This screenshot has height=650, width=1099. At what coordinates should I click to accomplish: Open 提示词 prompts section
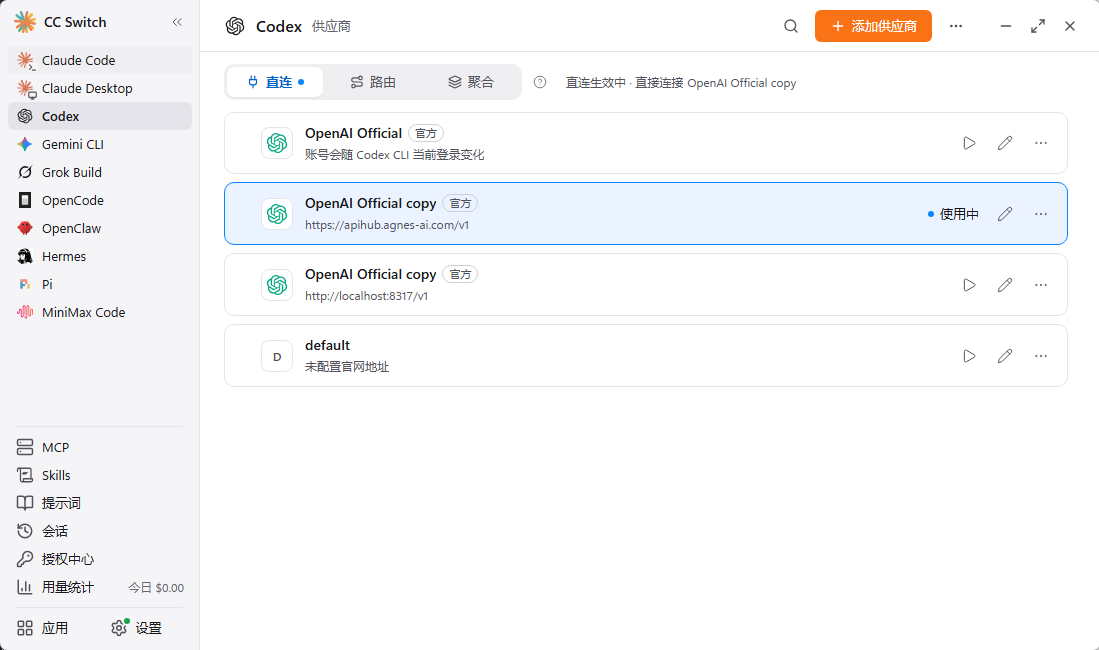coord(100,503)
